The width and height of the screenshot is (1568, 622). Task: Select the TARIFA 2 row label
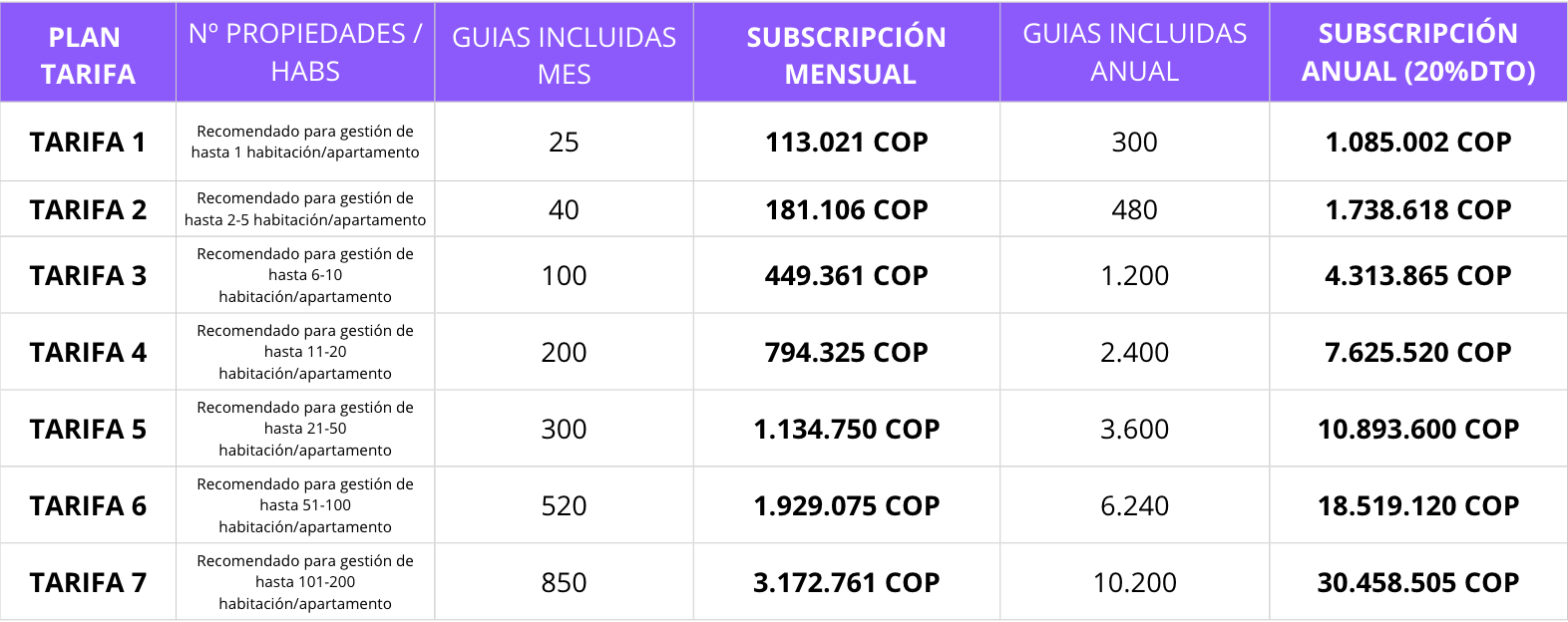coord(88,209)
